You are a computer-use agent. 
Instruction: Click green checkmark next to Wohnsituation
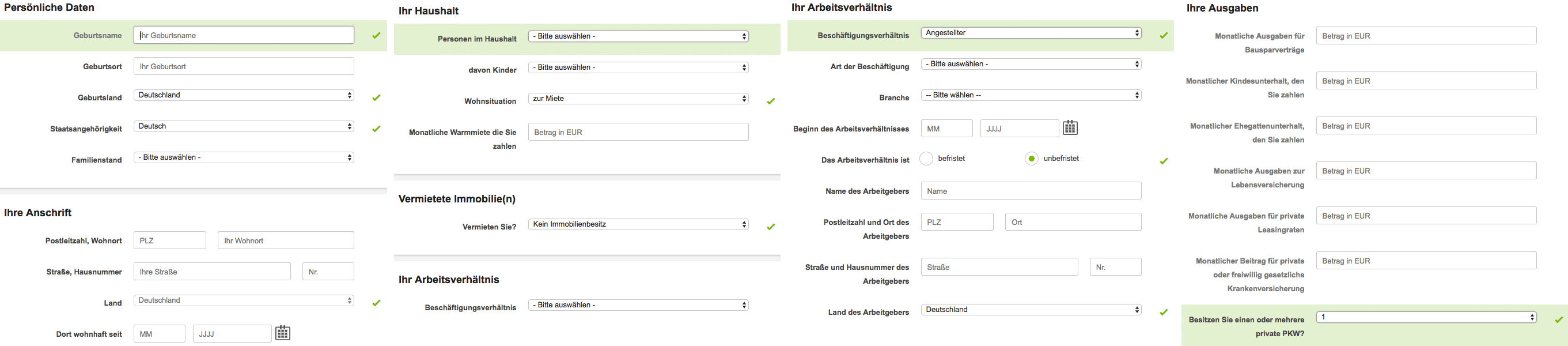click(771, 101)
